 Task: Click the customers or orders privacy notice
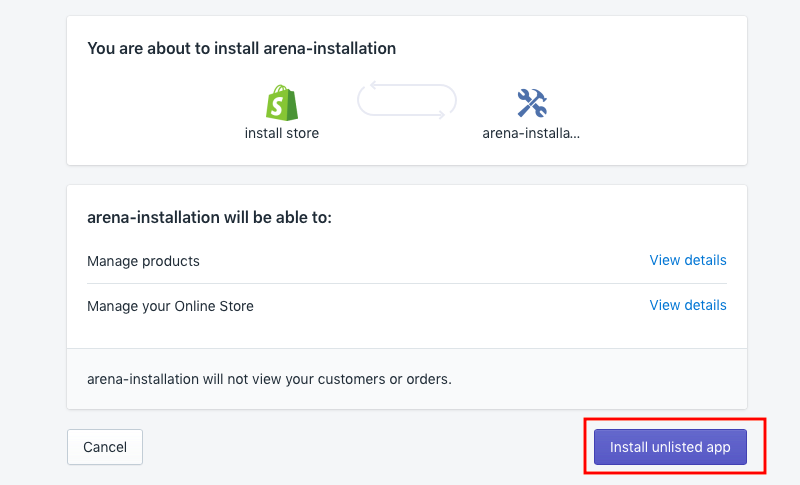point(269,379)
